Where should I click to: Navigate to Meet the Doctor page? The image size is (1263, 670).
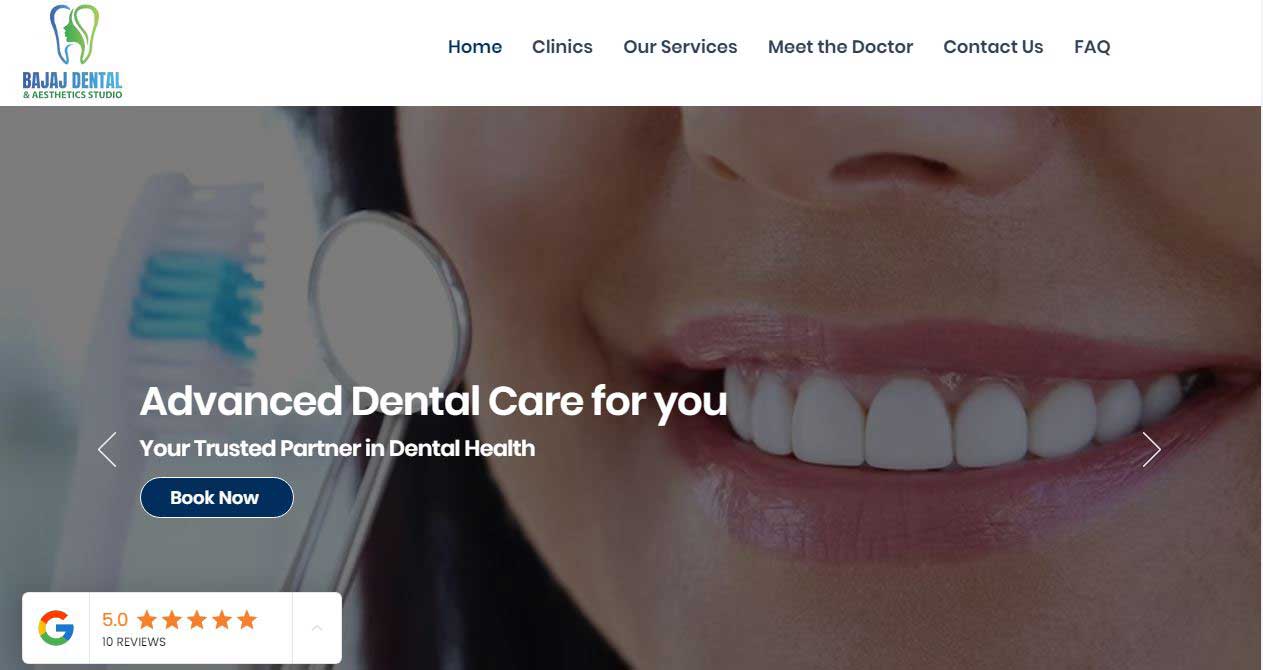pyautogui.click(x=840, y=47)
